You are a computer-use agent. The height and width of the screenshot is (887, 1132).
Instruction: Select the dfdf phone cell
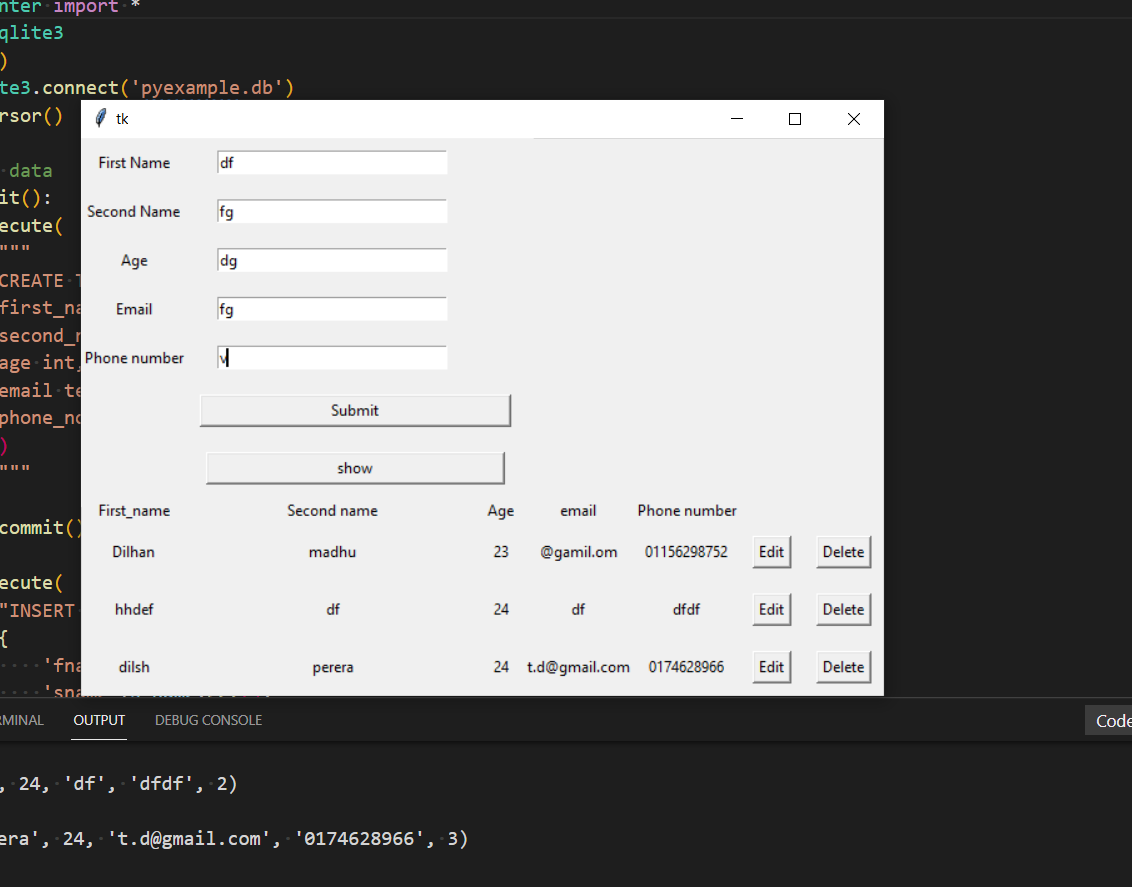coord(687,610)
